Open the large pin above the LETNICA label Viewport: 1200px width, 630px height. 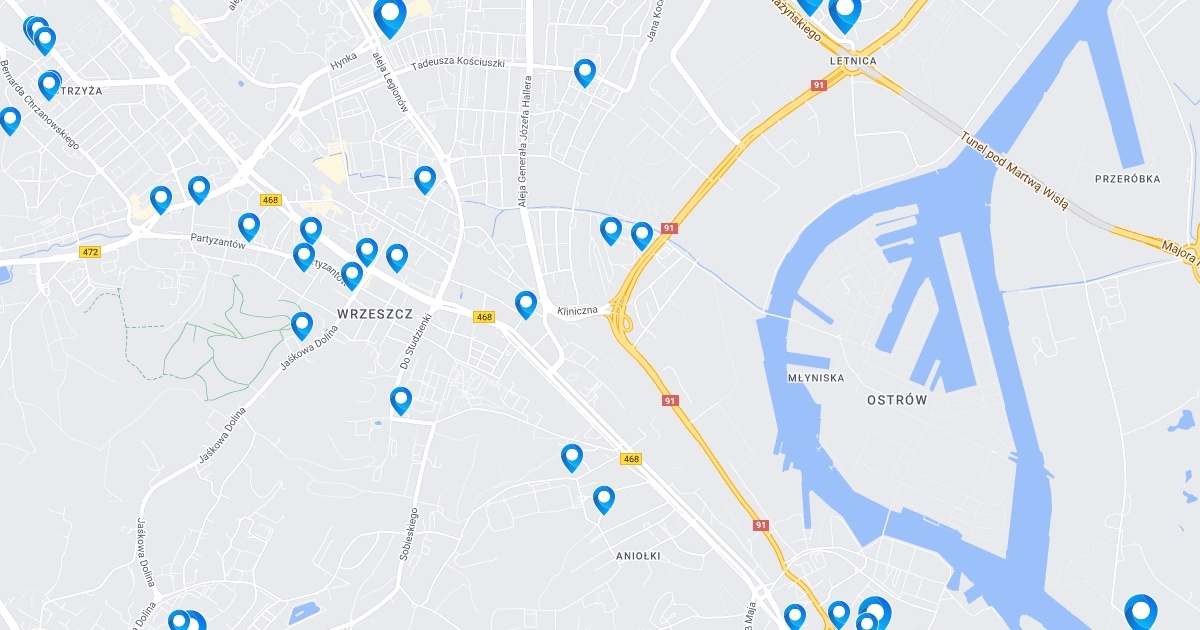(845, 13)
